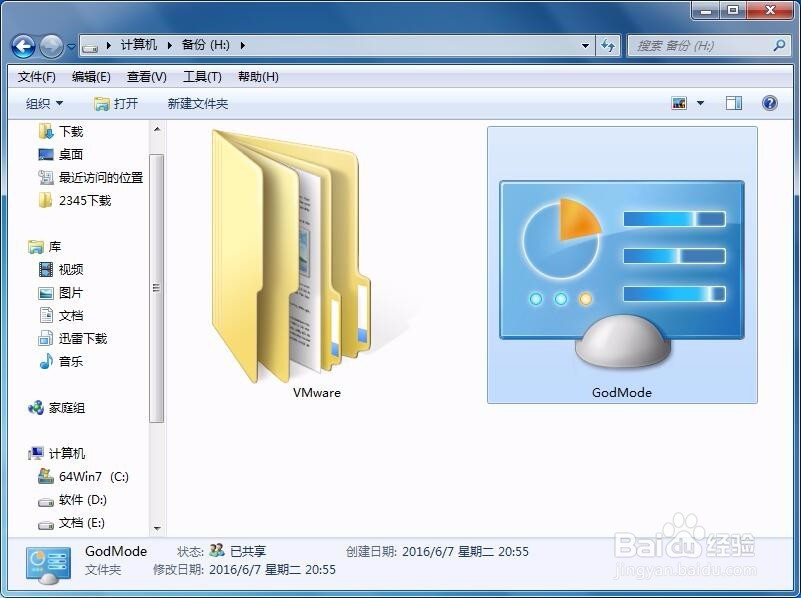This screenshot has width=801, height=598.
Task: Click the 打开 toolbar button
Action: coord(116,102)
